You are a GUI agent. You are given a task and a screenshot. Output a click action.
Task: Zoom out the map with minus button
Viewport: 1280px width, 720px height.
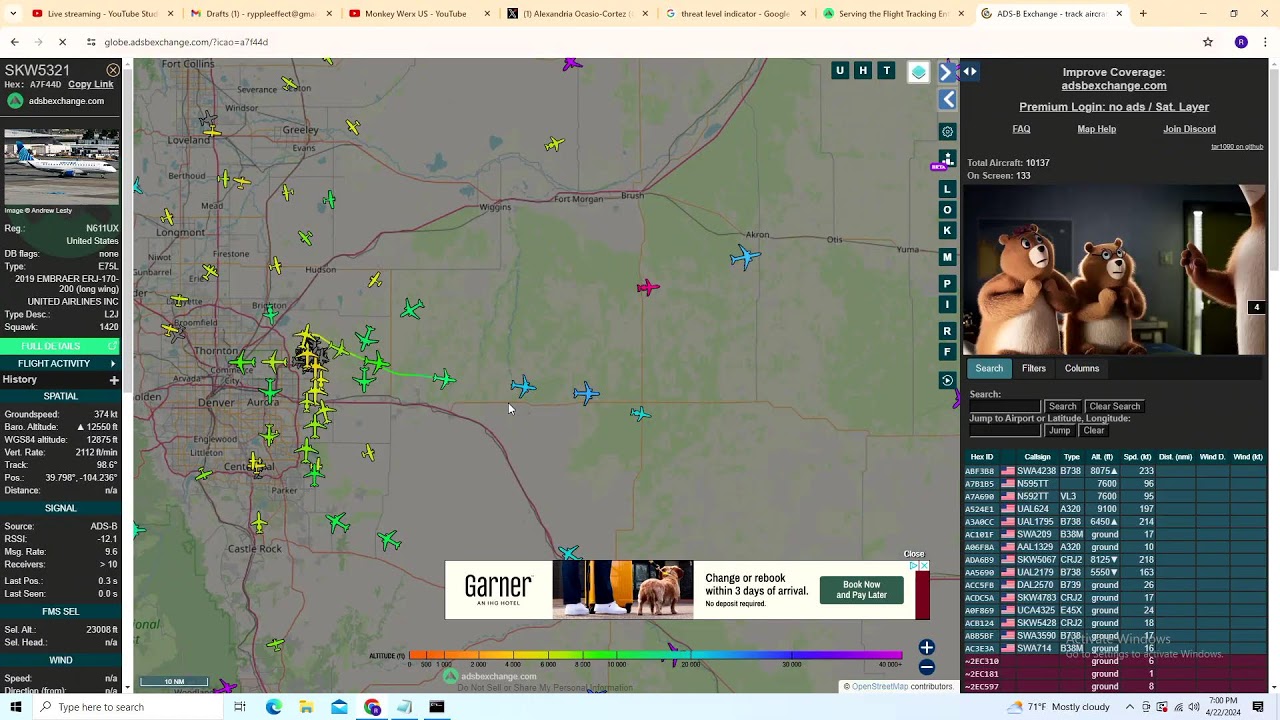coord(927,667)
